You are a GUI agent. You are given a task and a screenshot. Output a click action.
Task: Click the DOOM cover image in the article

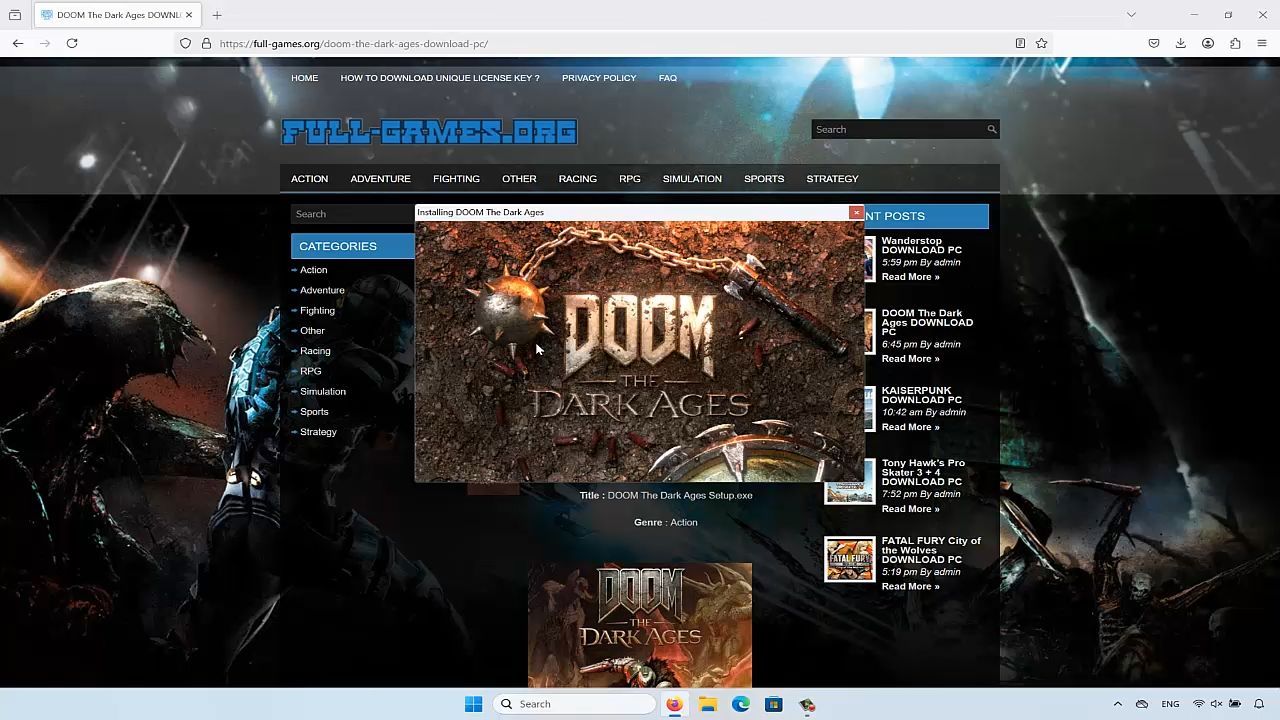(640, 625)
